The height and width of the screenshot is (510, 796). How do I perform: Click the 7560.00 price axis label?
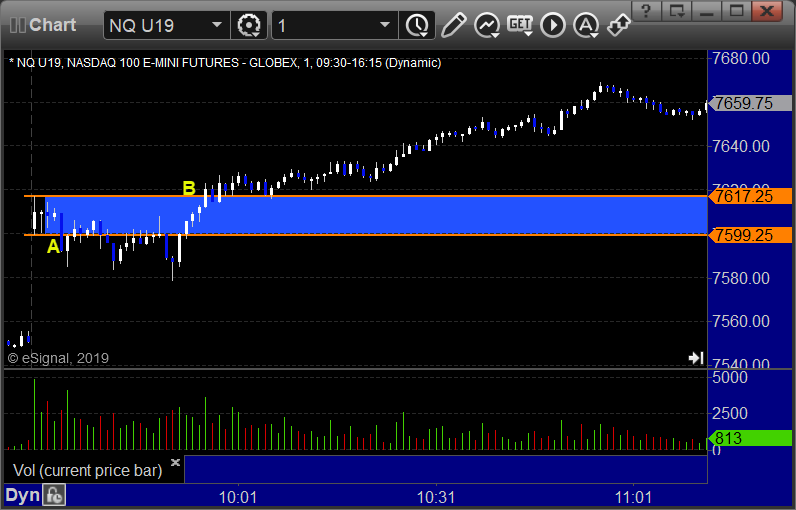(x=741, y=321)
